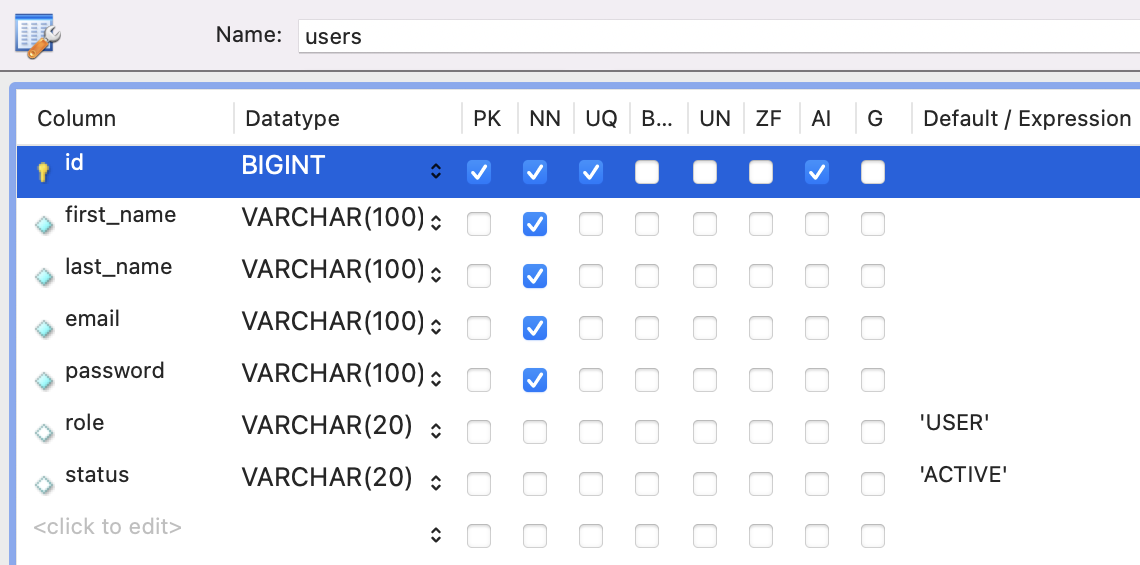Click the AI column header
The image size is (1140, 565).
point(821,119)
